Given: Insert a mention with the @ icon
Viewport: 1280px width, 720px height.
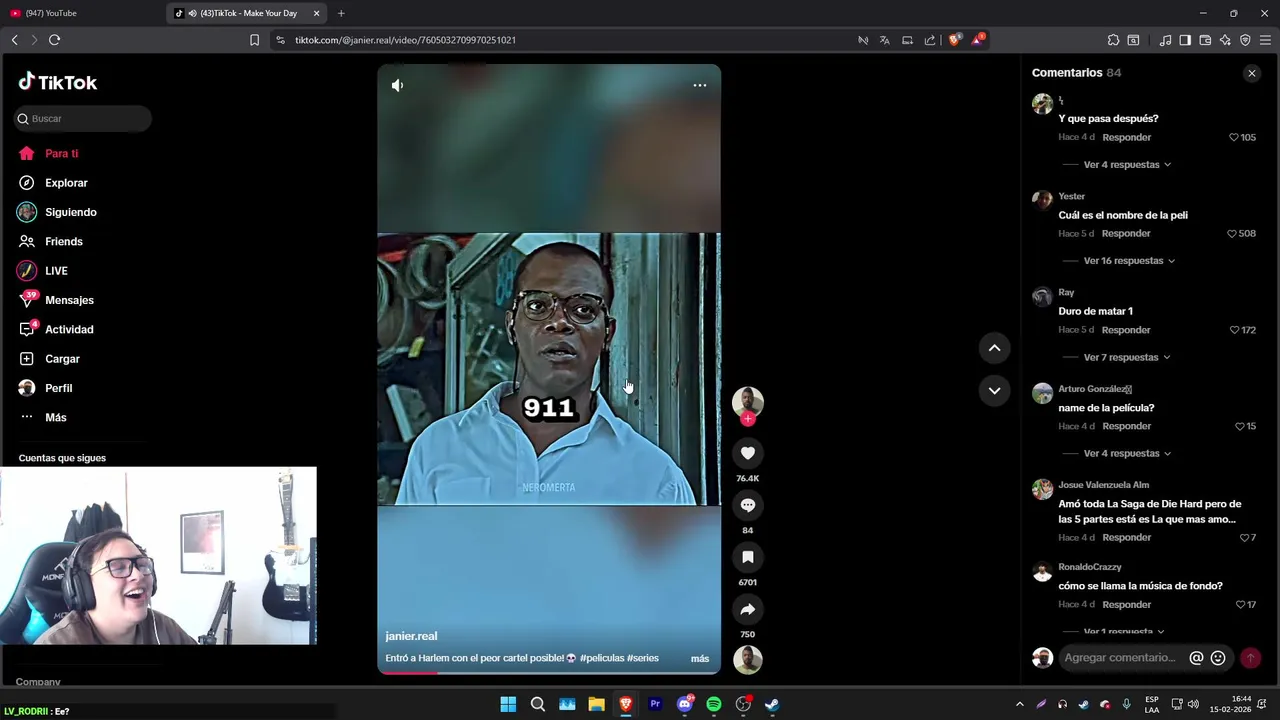Looking at the screenshot, I should click(1196, 658).
